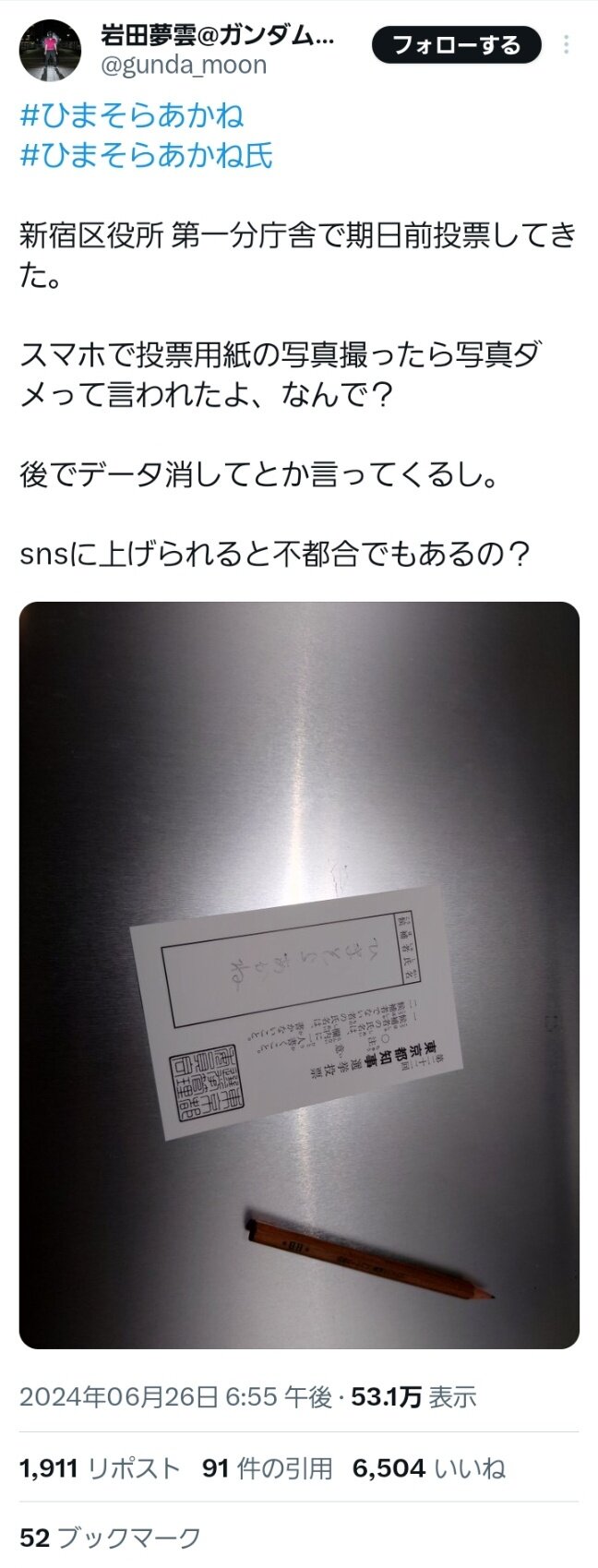The image size is (598, 1568).
Task: Open the #ひまそらあかね hashtag
Action: (x=132, y=115)
